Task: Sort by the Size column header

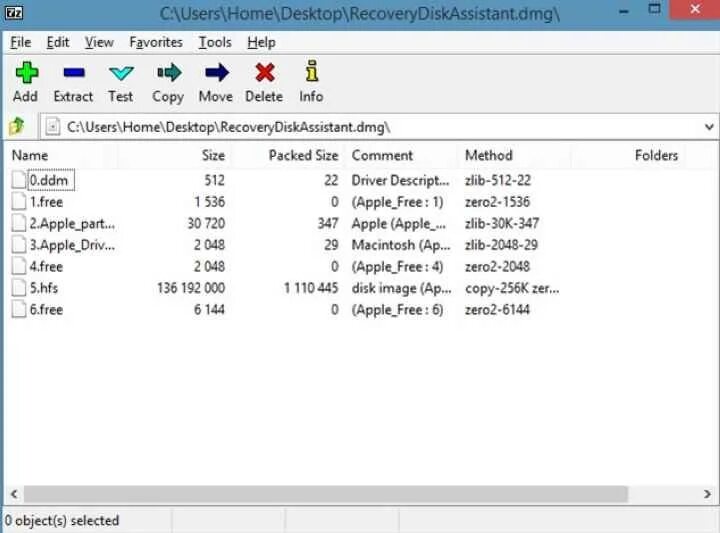Action: 214,155
